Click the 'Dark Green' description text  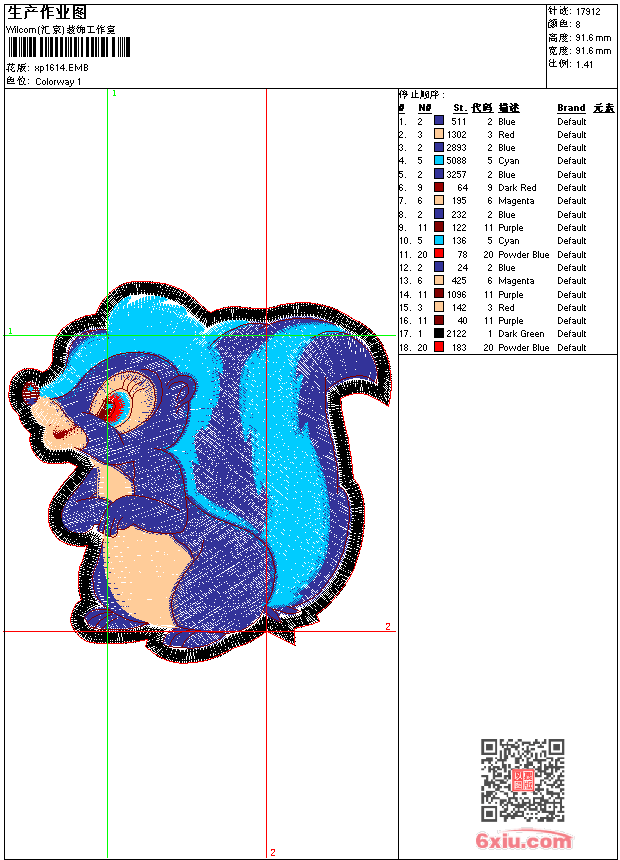pyautogui.click(x=521, y=333)
